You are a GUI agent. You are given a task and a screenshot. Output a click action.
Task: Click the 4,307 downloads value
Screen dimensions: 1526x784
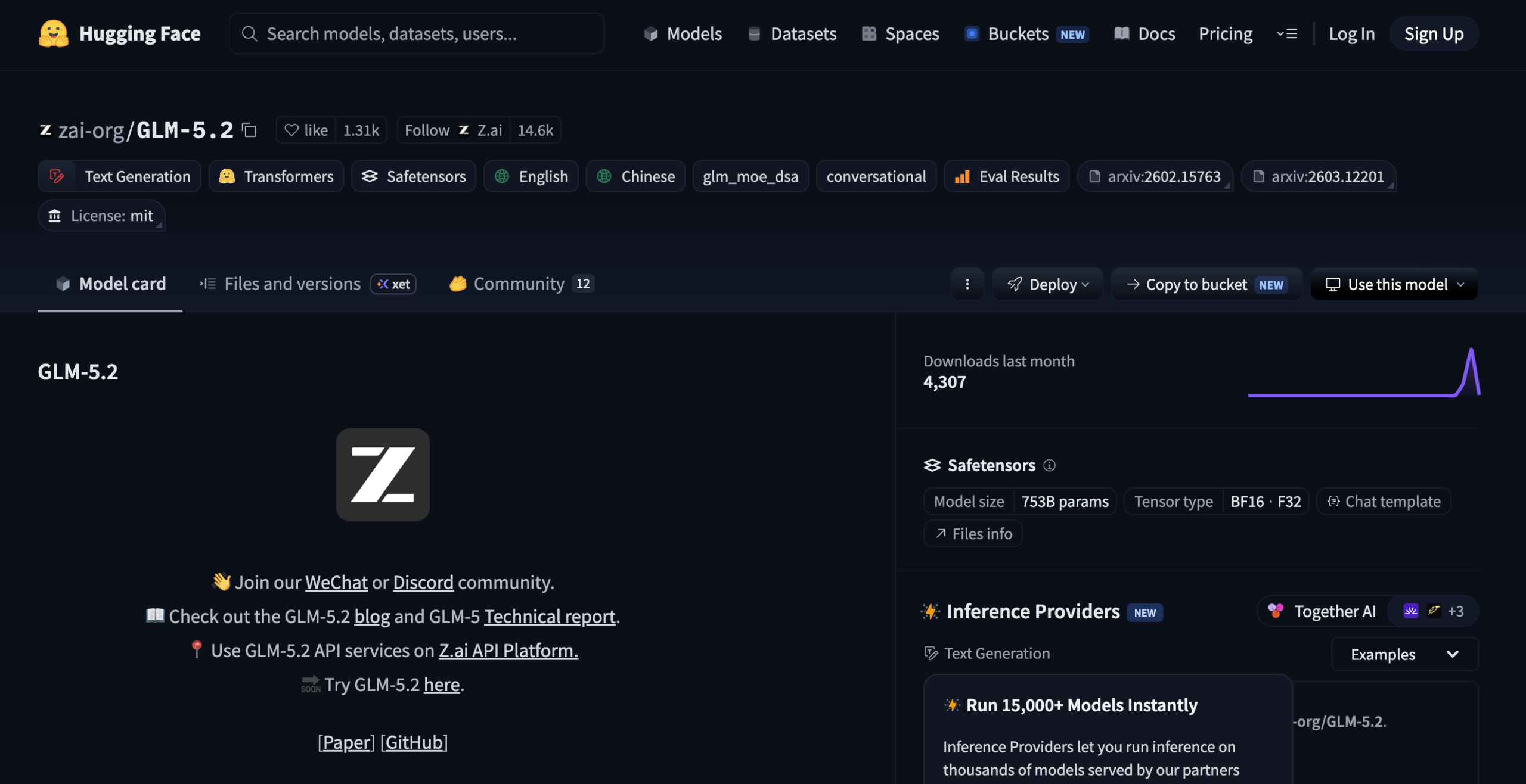[944, 382]
